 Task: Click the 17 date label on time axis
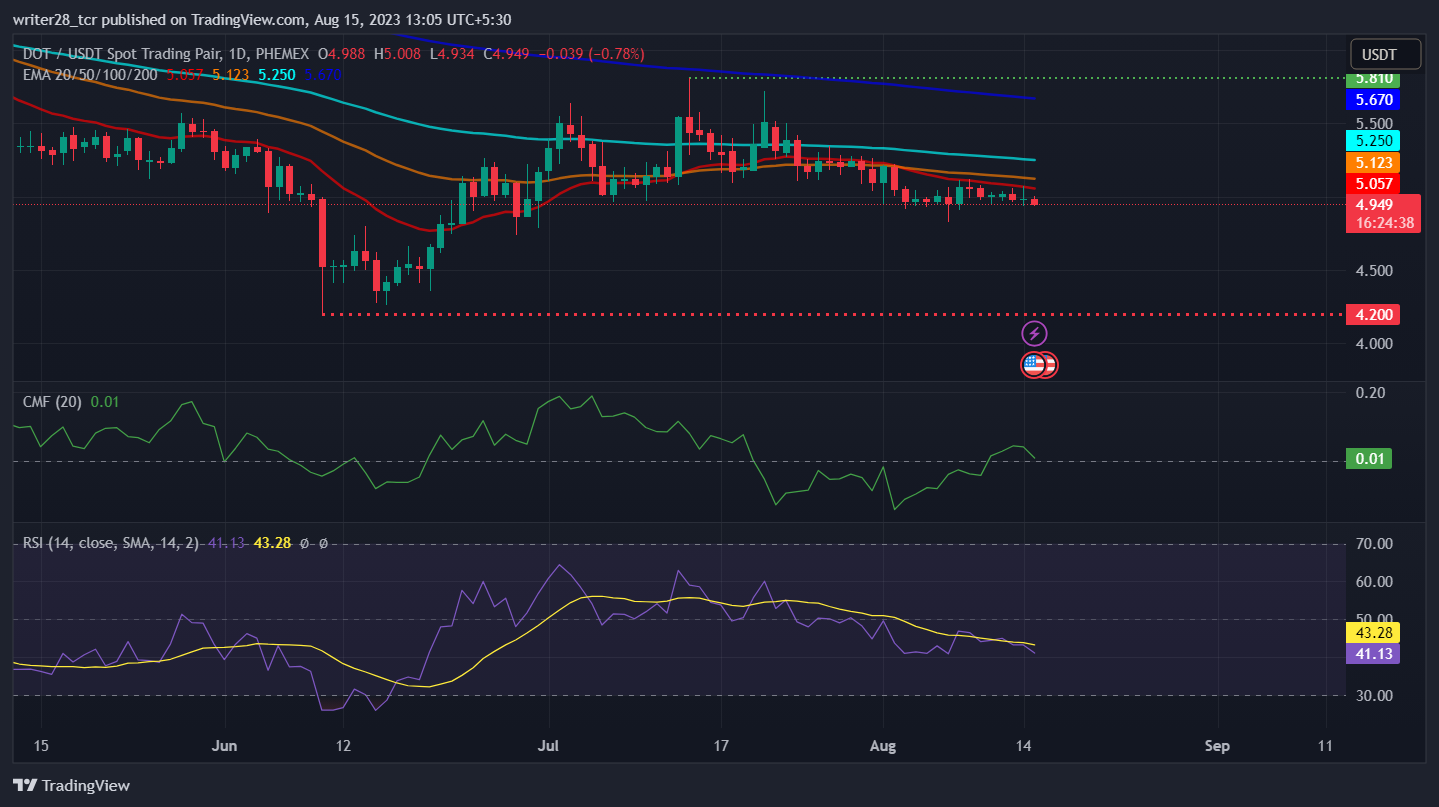721,746
